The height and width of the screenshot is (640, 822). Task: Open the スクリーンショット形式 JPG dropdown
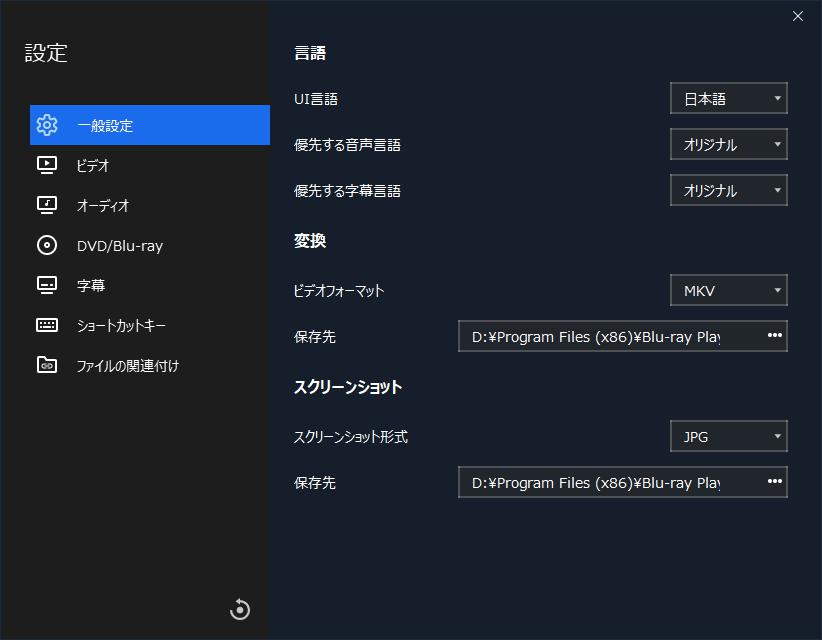pyautogui.click(x=728, y=436)
